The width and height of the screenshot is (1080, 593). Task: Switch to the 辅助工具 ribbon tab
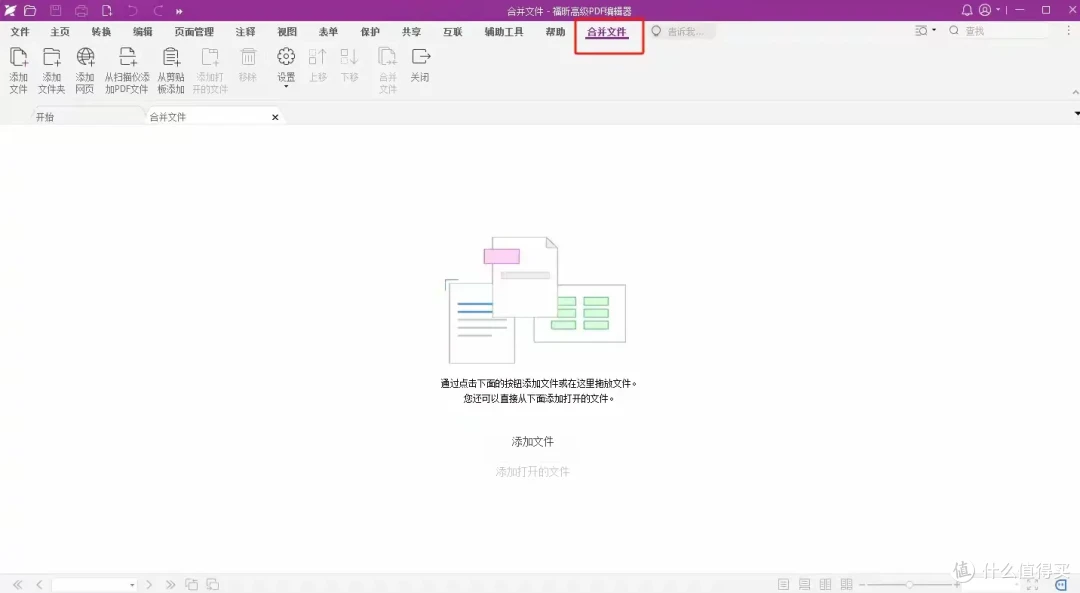tap(504, 32)
